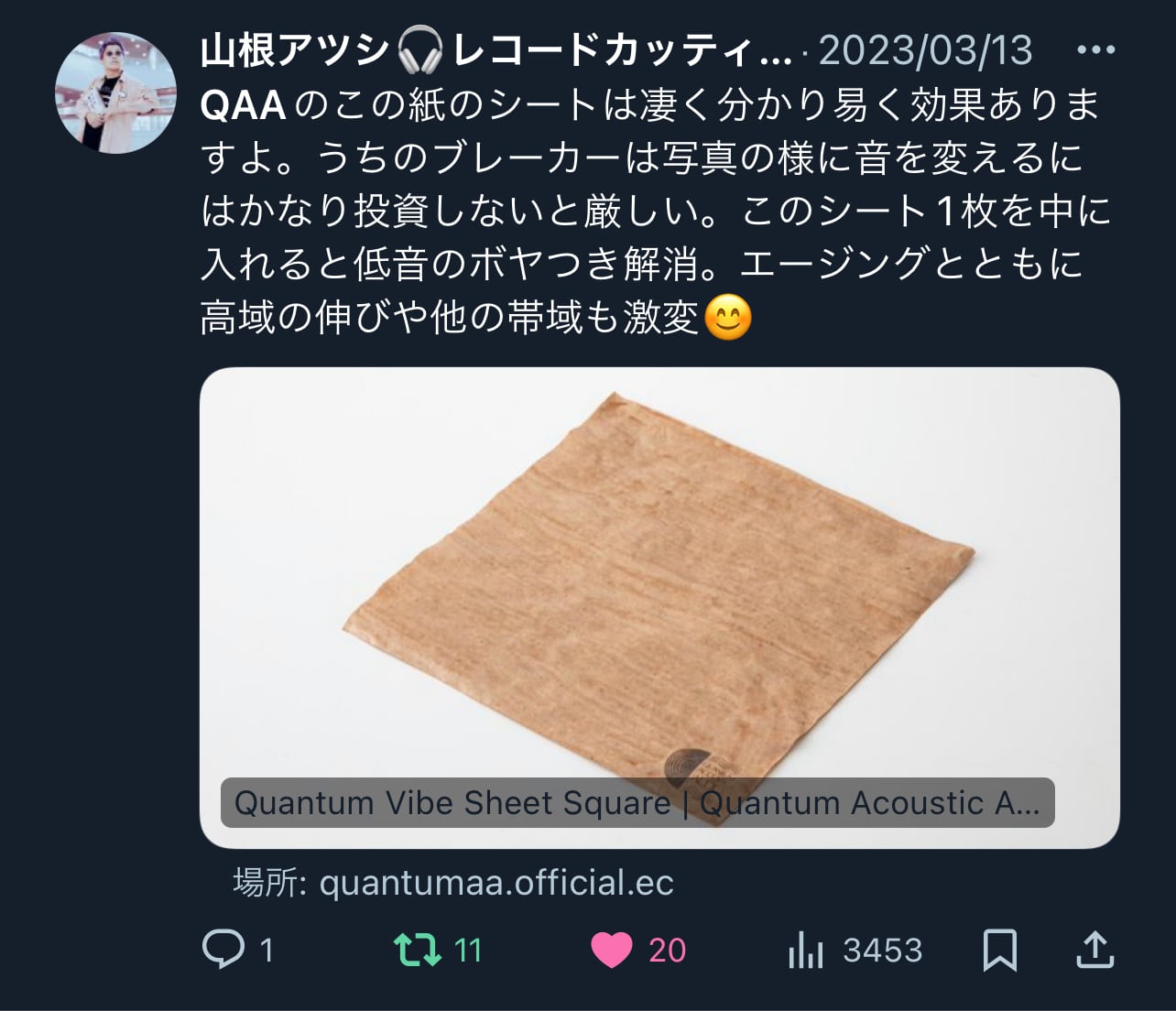Open the 2023/03/13 tweet date

tap(925, 50)
